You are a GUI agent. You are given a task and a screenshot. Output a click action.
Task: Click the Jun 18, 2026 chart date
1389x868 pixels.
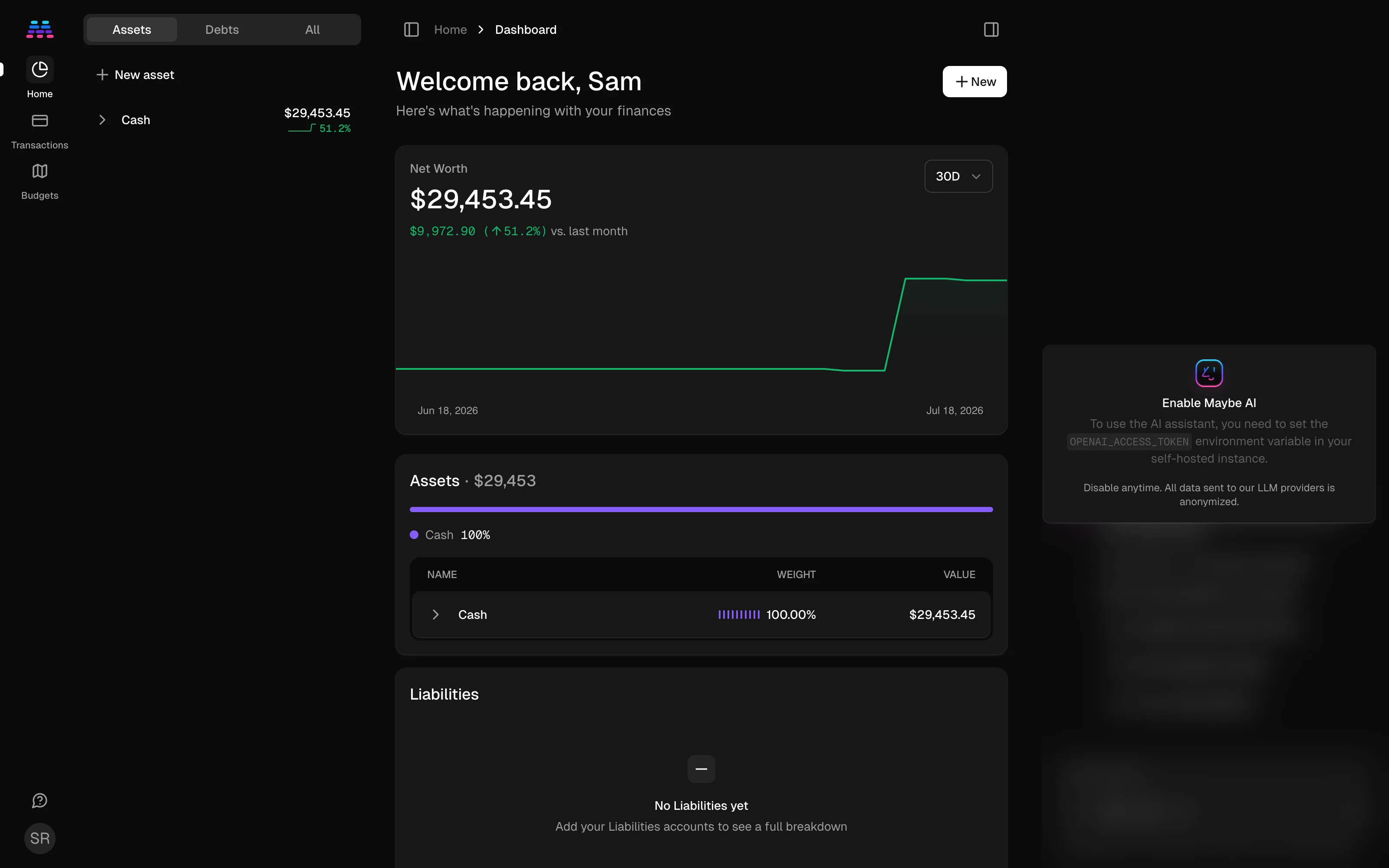[x=447, y=411]
